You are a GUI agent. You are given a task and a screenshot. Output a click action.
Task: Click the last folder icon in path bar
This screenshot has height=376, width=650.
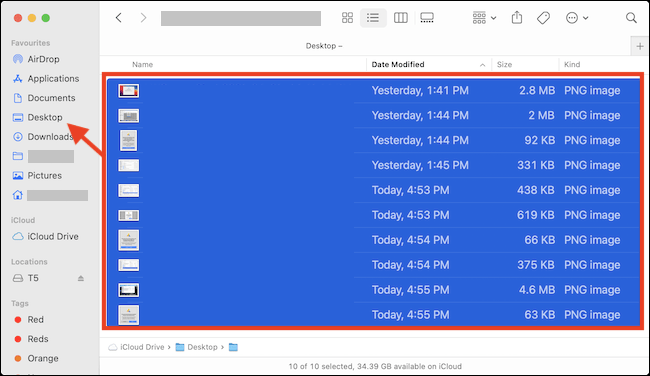(233, 347)
